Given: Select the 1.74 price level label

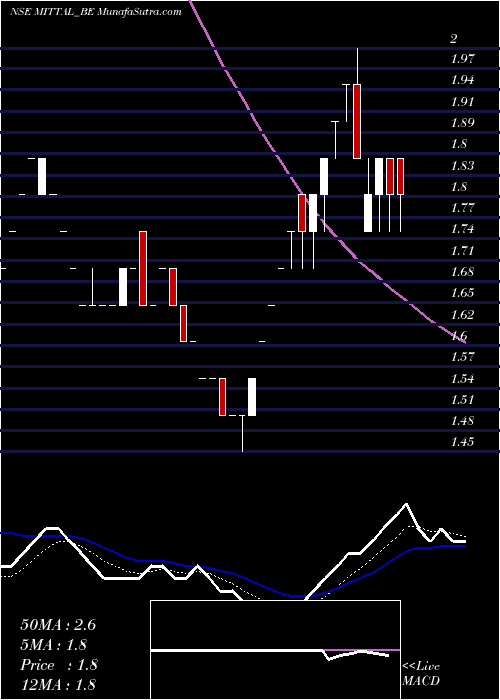Looking at the screenshot, I should click(x=462, y=229).
